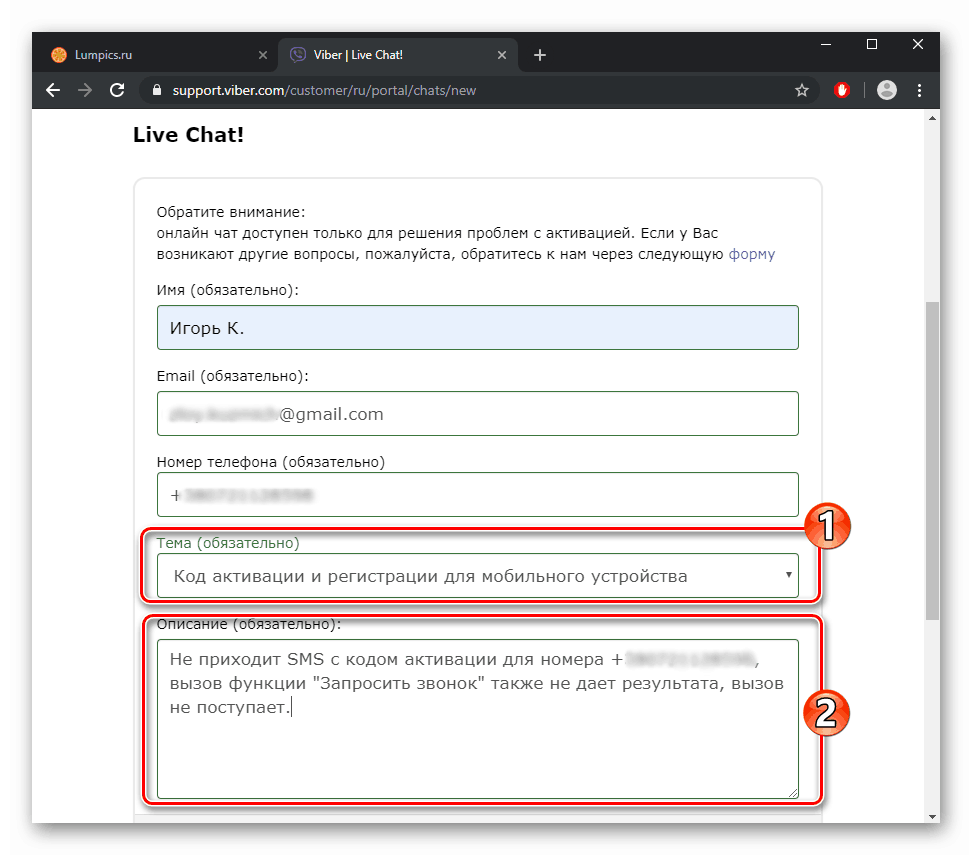Follow the 'форму' link
The image size is (972, 855).
pos(751,254)
